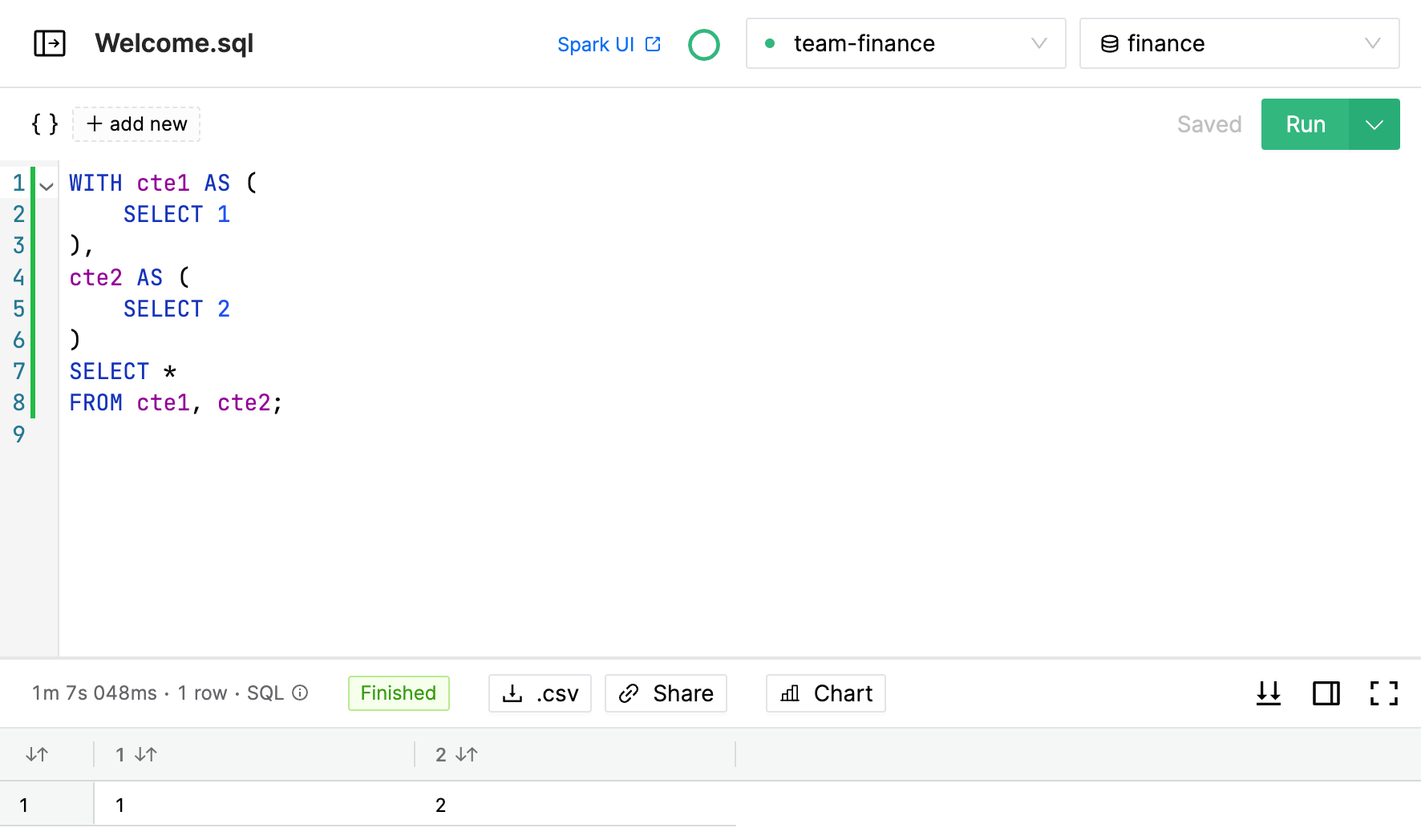This screenshot has width=1421, height=840.
Task: Add a new variable
Action: [136, 124]
